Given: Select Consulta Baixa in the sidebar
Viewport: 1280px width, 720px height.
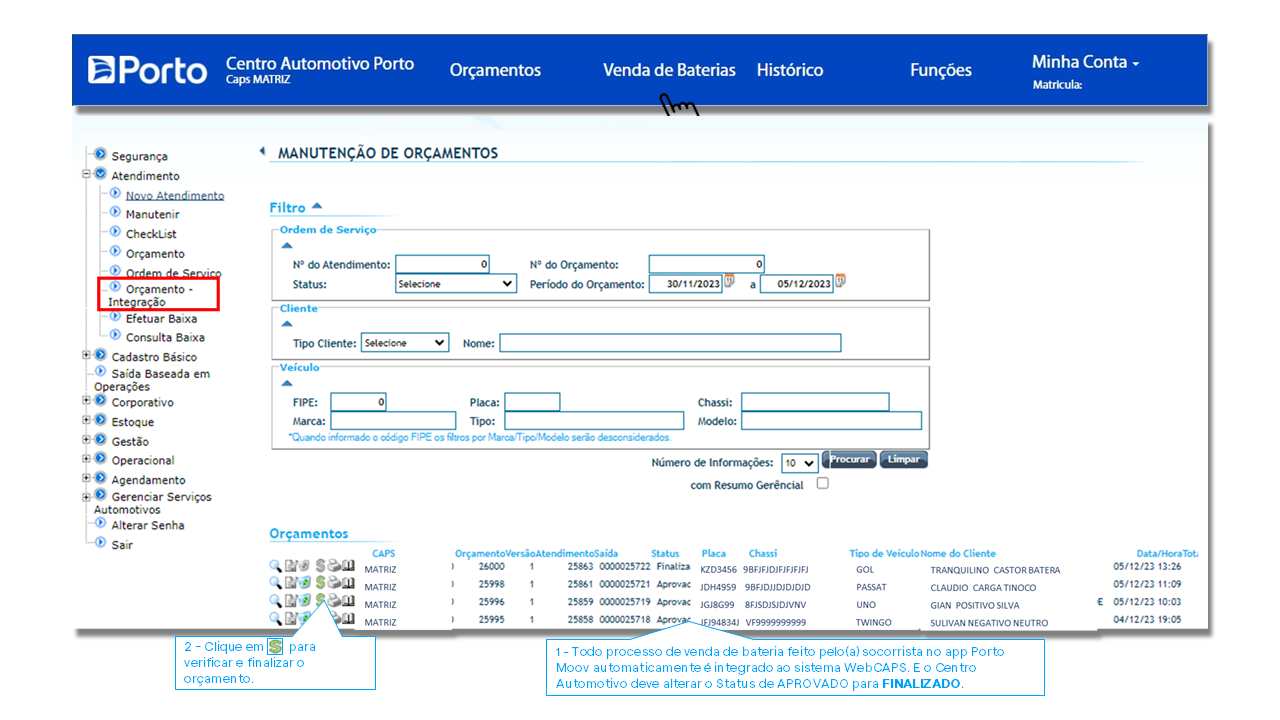Looking at the screenshot, I should coord(165,337).
